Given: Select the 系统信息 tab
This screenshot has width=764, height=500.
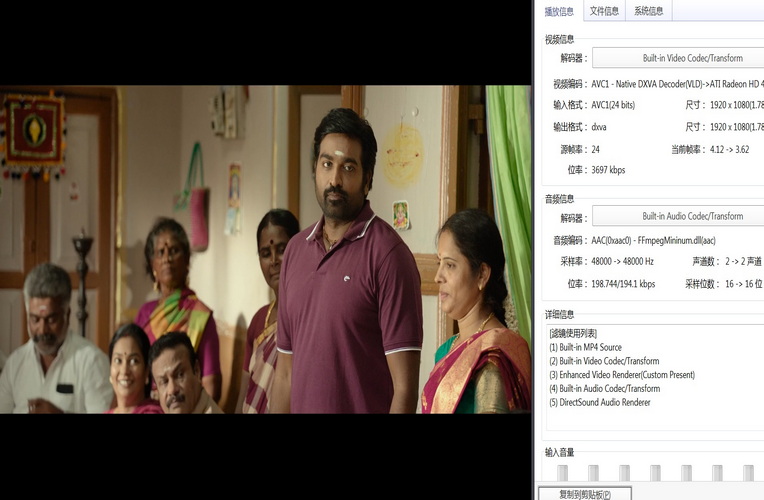Looking at the screenshot, I should click(x=648, y=11).
